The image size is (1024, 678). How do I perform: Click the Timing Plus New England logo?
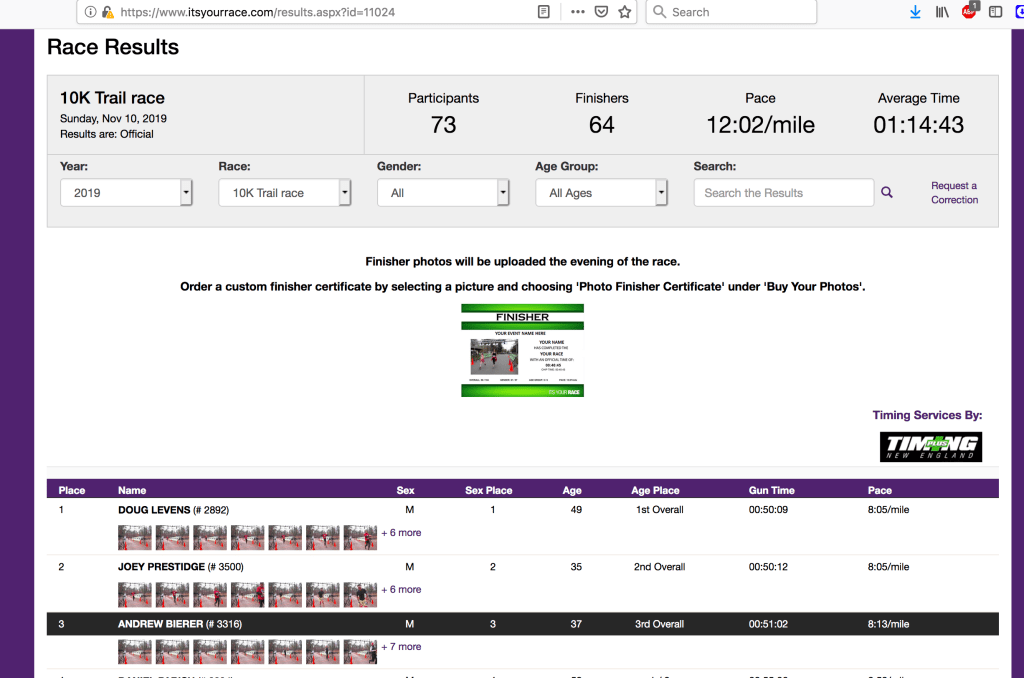[x=930, y=447]
